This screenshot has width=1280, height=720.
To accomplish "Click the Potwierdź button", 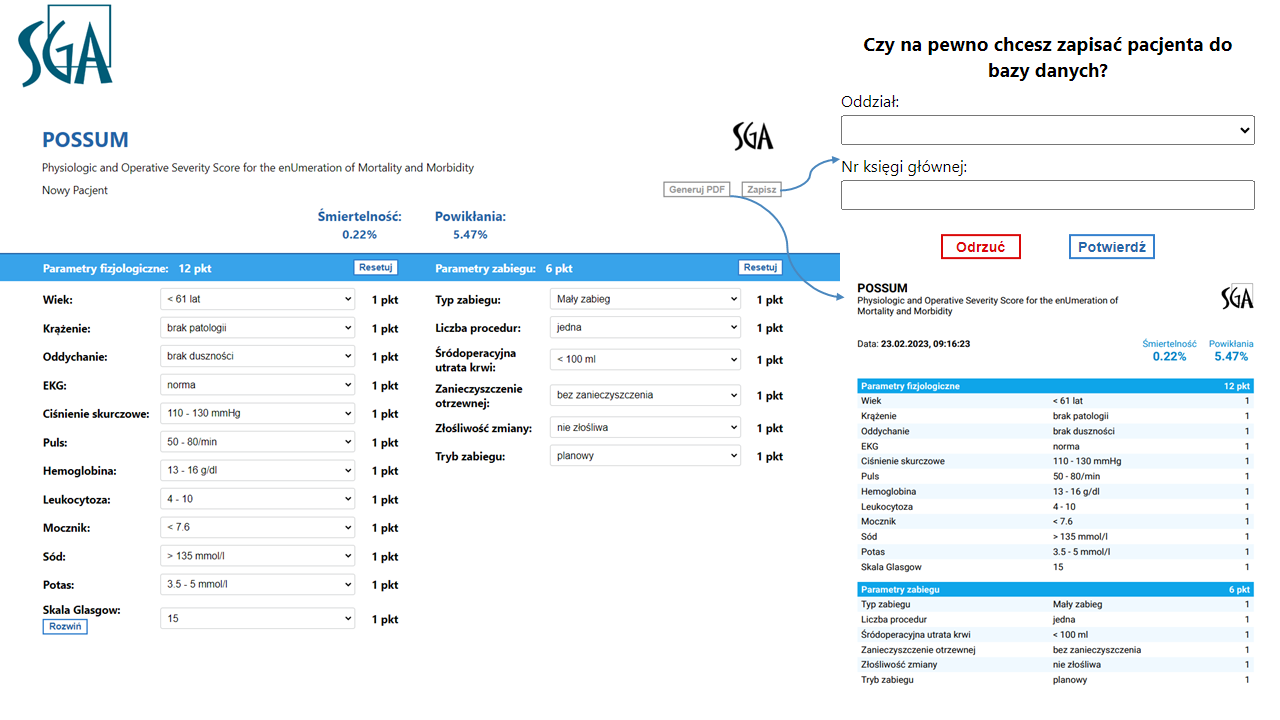I will [1112, 247].
